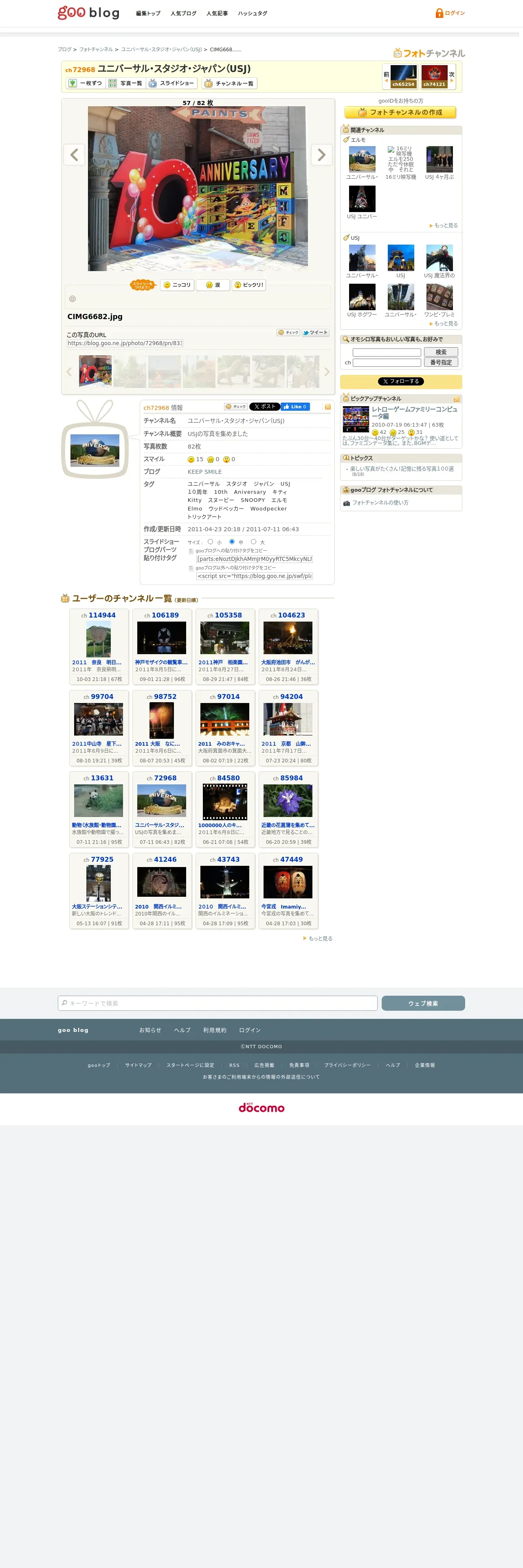Open RSS link in footer
This screenshot has width=523, height=1568.
(234, 1065)
